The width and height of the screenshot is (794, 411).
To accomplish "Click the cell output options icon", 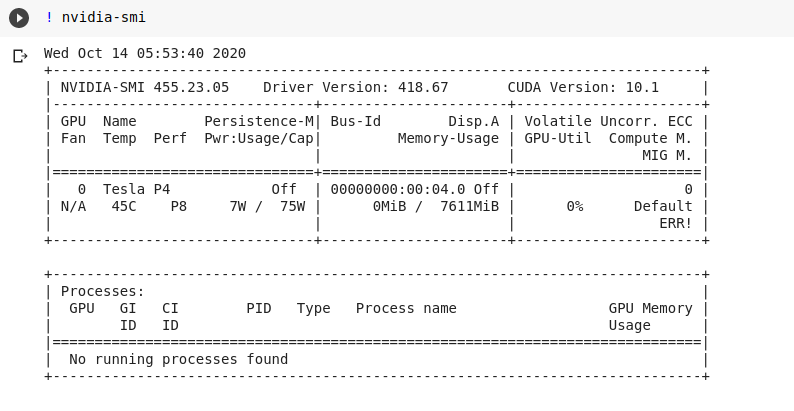I will click(20, 55).
